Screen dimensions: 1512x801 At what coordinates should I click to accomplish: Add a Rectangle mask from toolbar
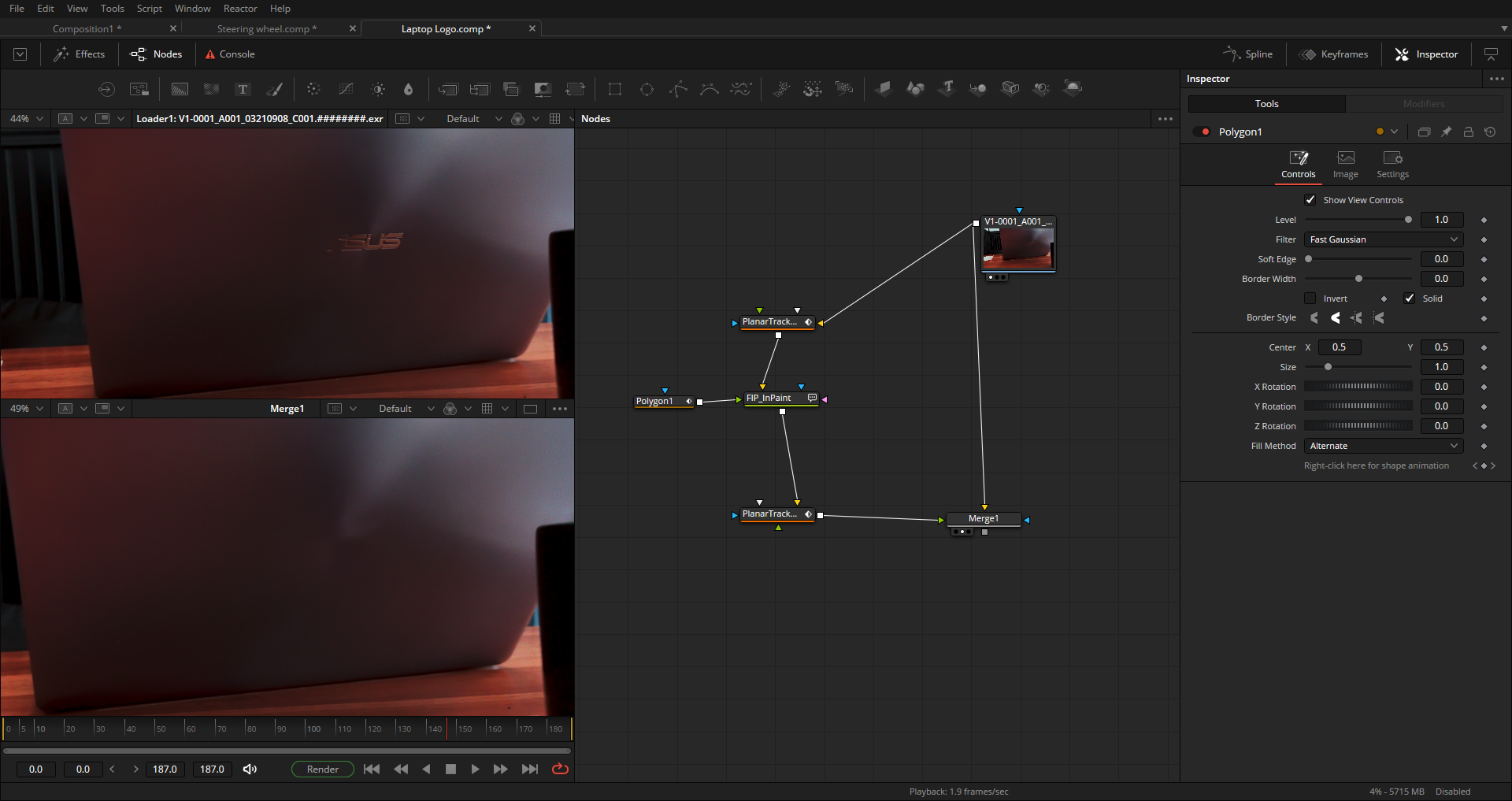tap(615, 89)
